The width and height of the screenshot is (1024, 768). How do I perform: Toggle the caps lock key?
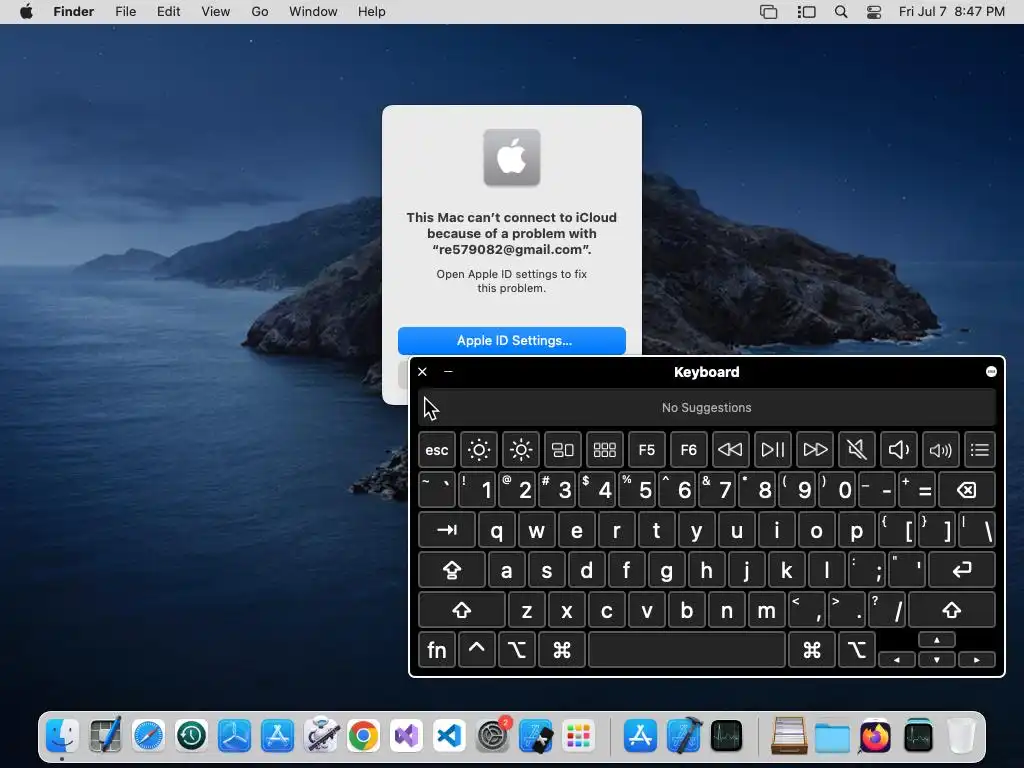pyautogui.click(x=452, y=570)
